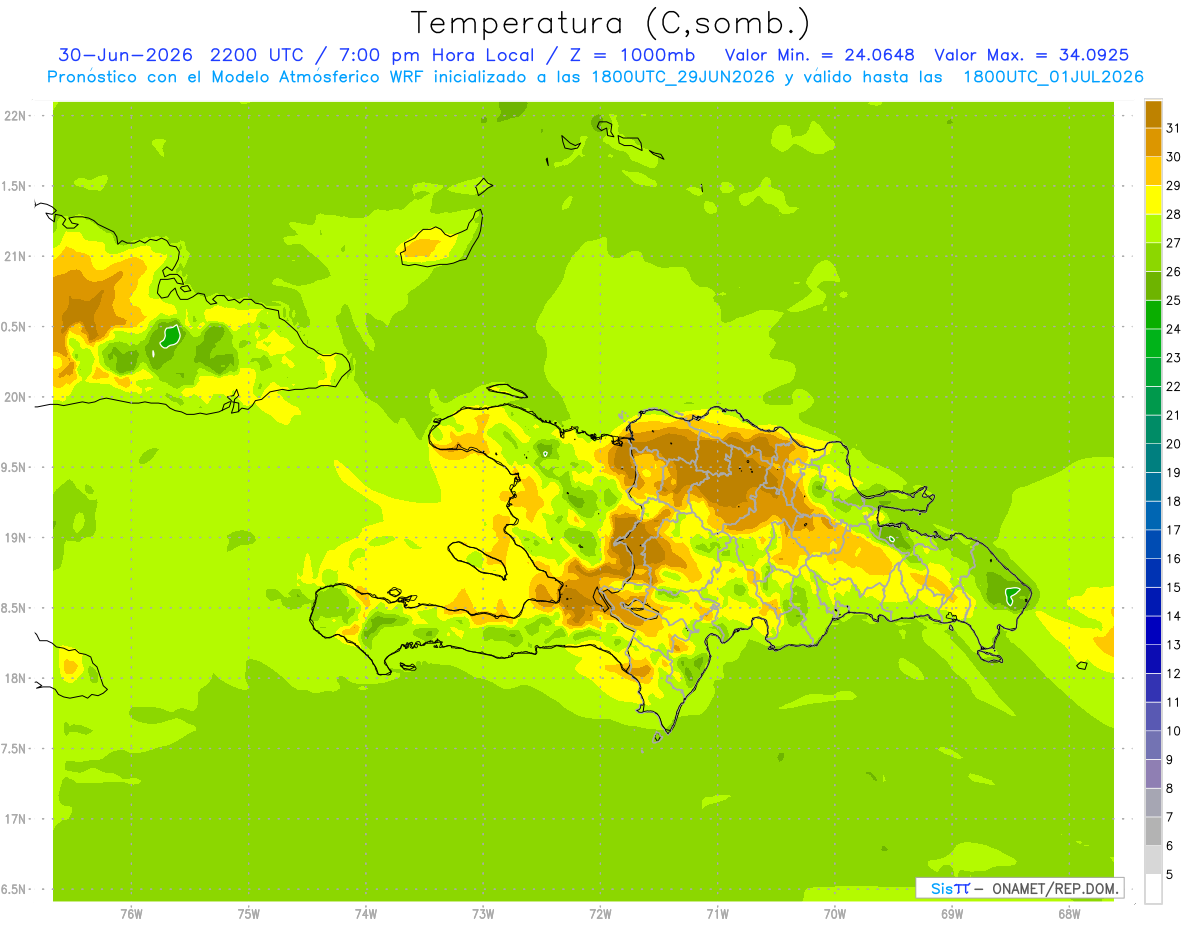Click the "72W" longitude label

[600, 914]
